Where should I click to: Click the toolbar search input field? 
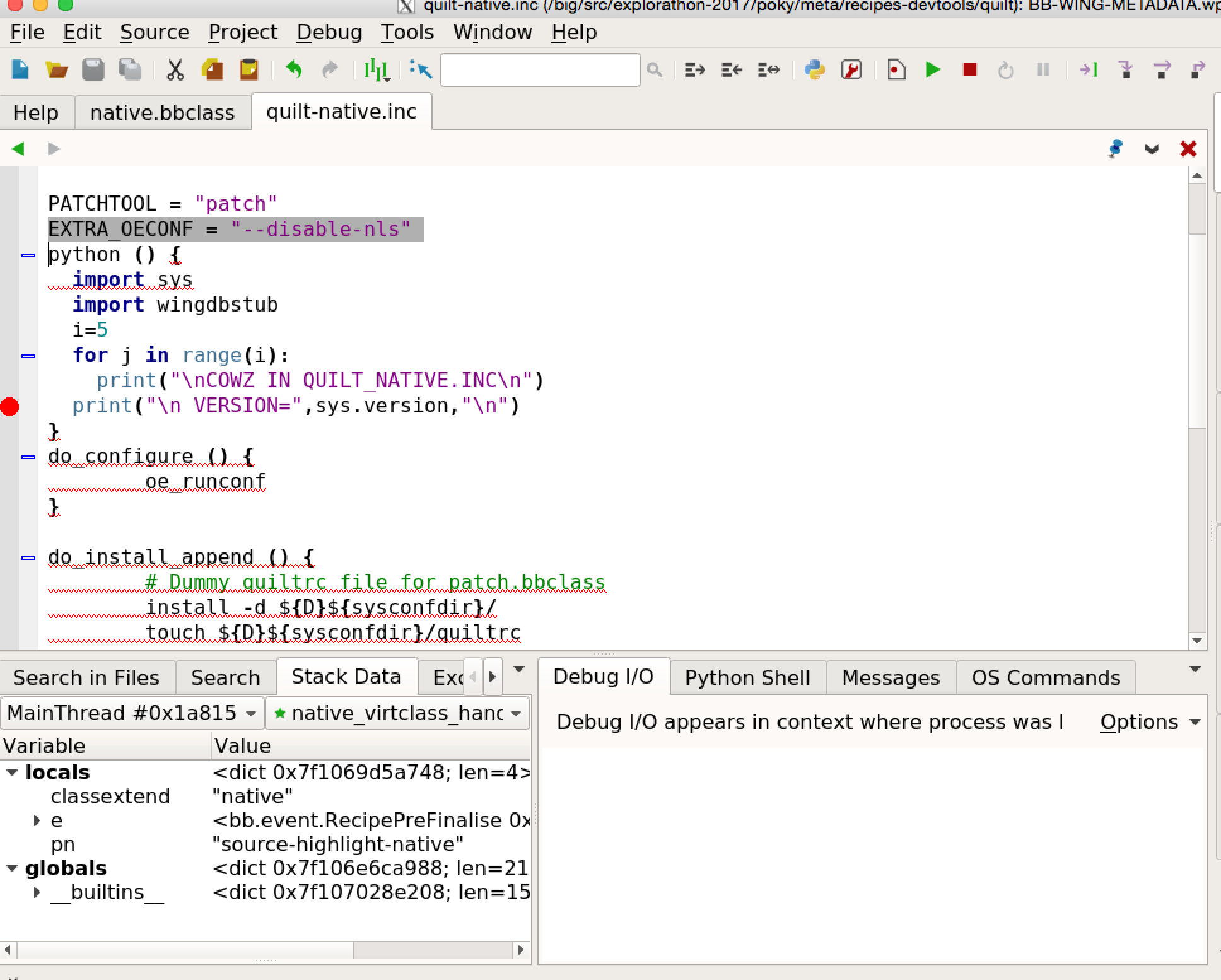[x=540, y=69]
